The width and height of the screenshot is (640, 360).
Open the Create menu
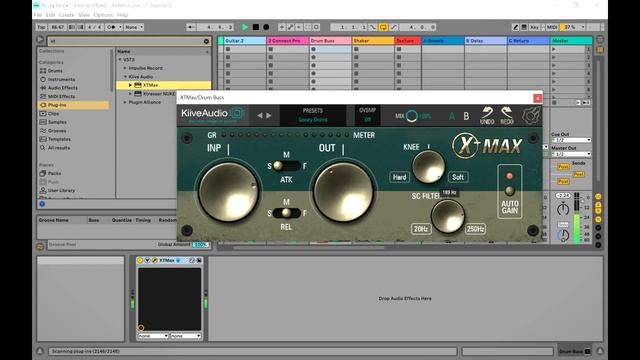tap(67, 15)
